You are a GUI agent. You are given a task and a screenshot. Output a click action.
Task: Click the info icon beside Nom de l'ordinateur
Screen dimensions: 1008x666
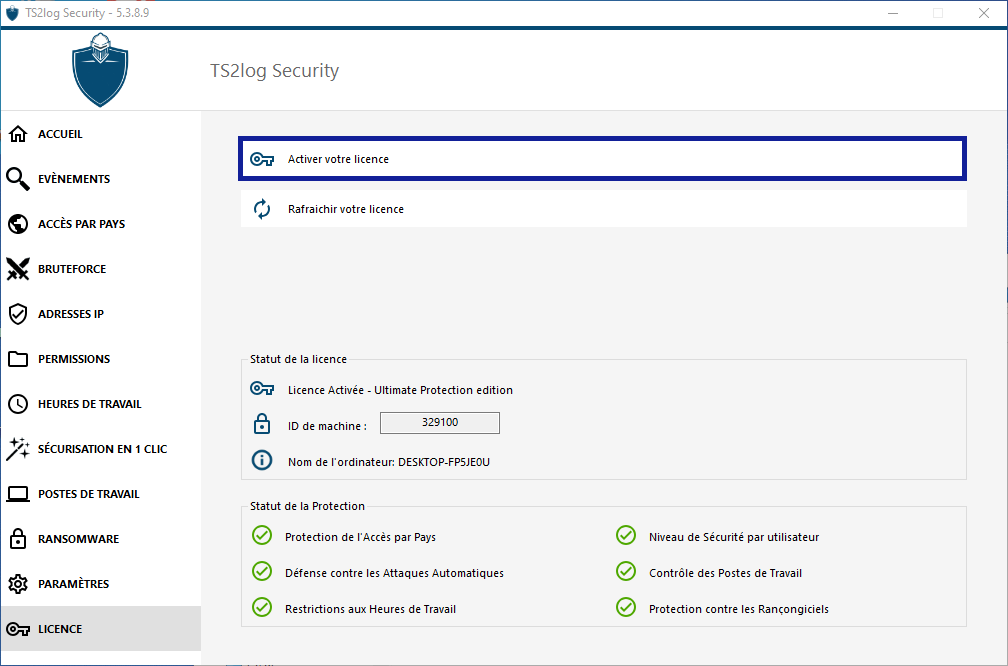pyautogui.click(x=262, y=460)
